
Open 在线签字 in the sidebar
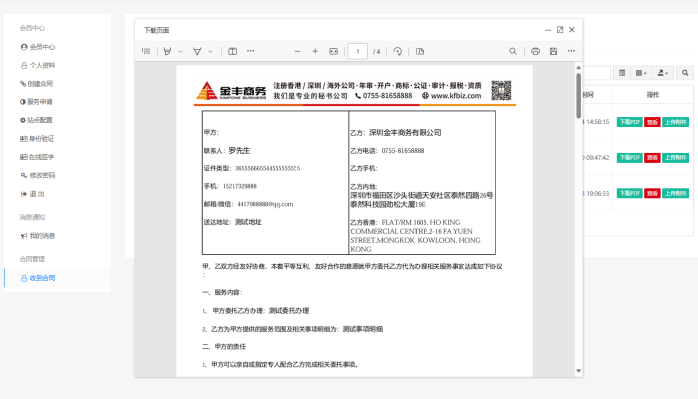tap(37, 157)
